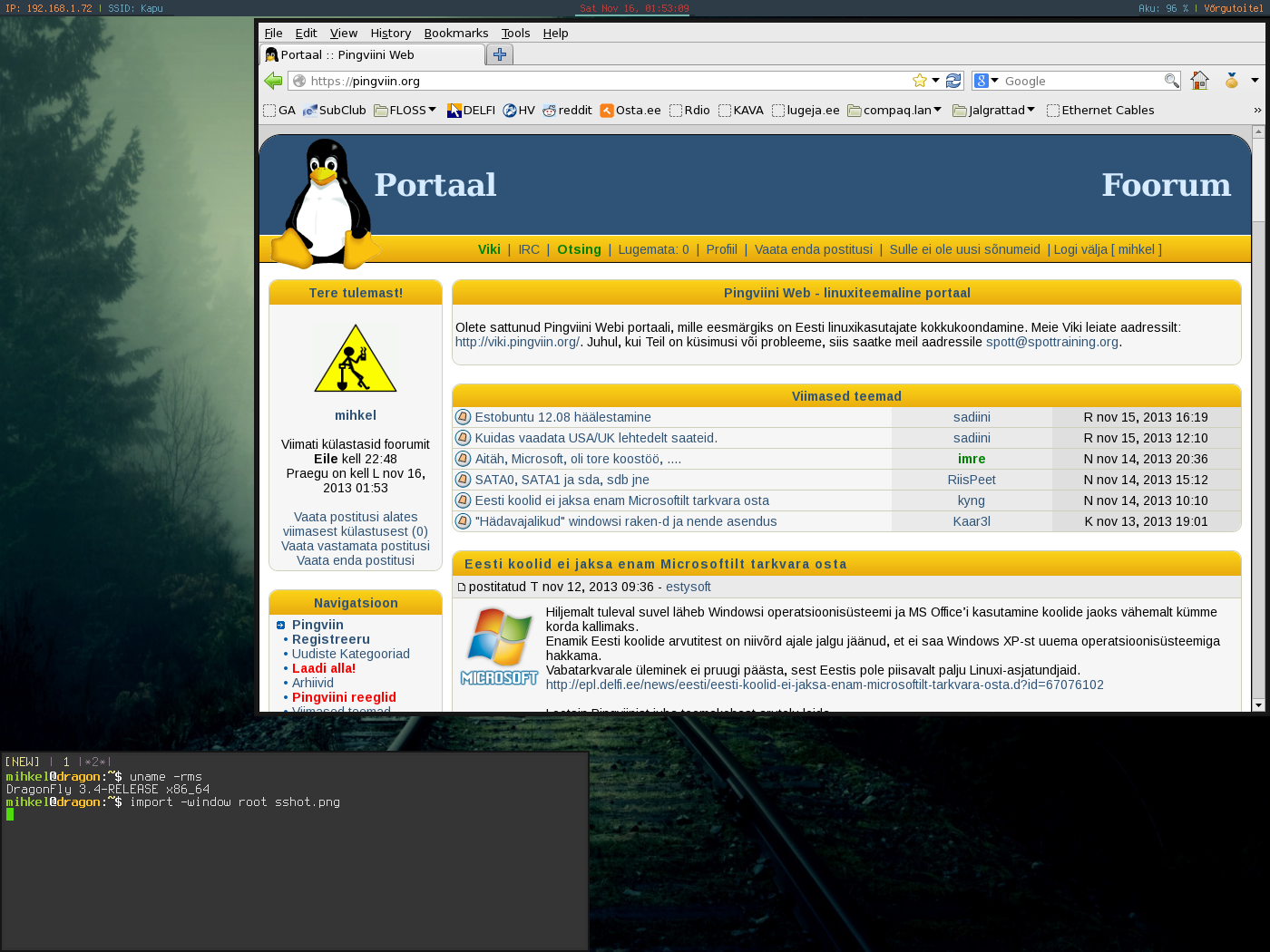Screen dimensions: 1270x952
Task: Go to the browser home page icon
Action: point(1199,81)
